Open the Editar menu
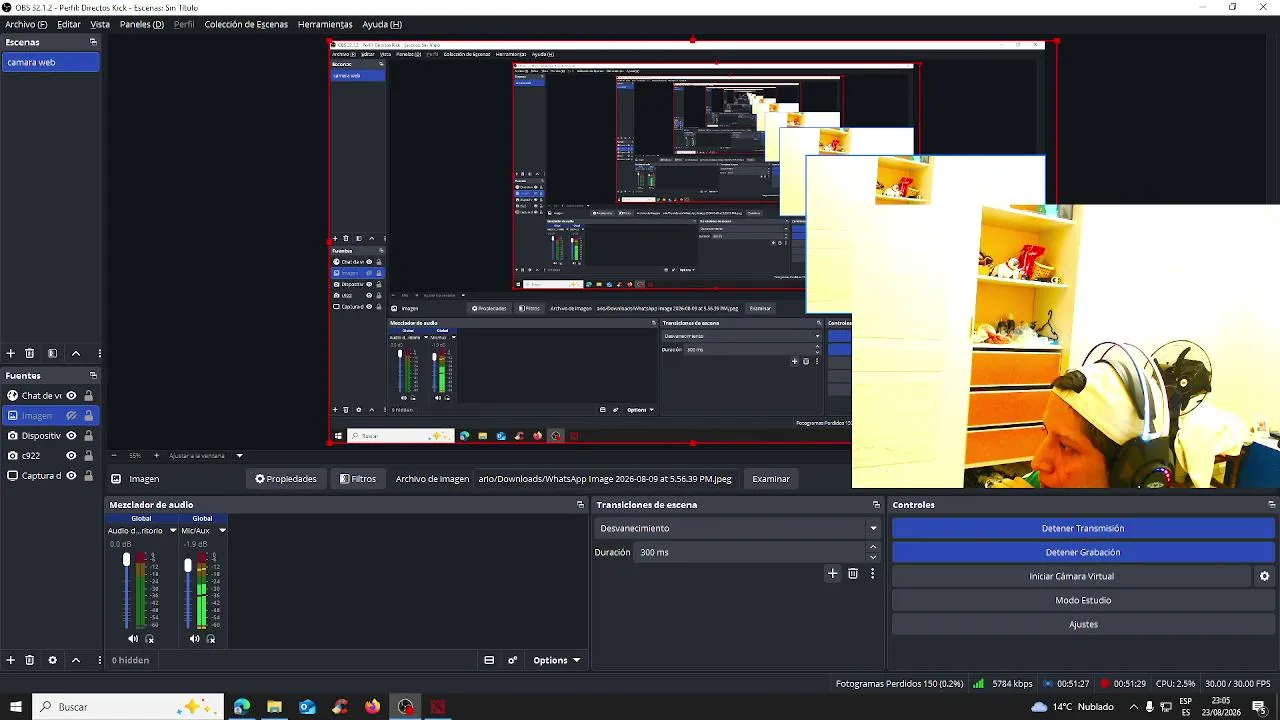The width and height of the screenshot is (1280, 720). point(69,24)
